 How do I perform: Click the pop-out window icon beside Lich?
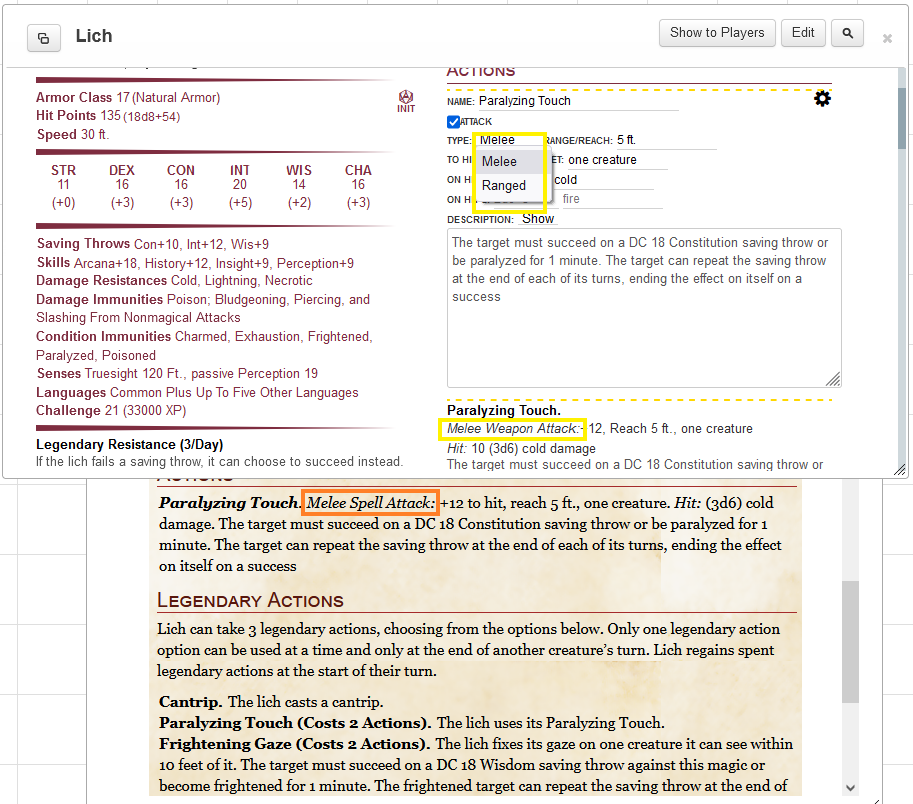pyautogui.click(x=43, y=38)
